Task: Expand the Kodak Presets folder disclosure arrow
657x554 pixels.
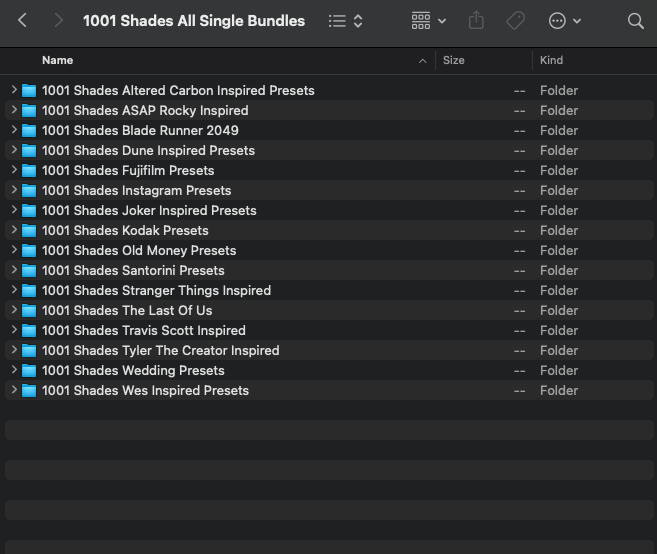Action: coord(14,230)
